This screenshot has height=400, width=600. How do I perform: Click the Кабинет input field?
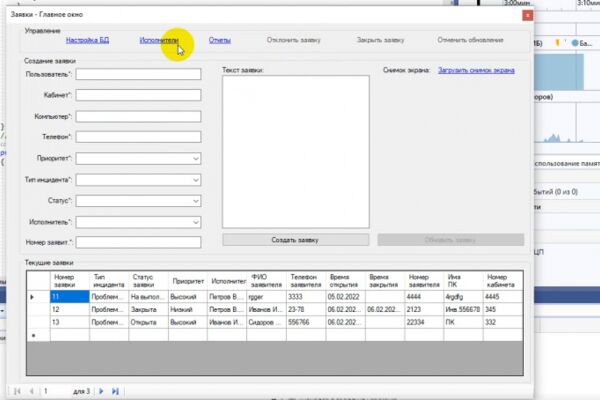click(x=138, y=95)
